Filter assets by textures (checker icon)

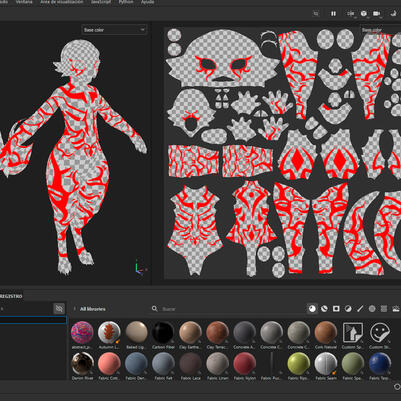click(384, 309)
